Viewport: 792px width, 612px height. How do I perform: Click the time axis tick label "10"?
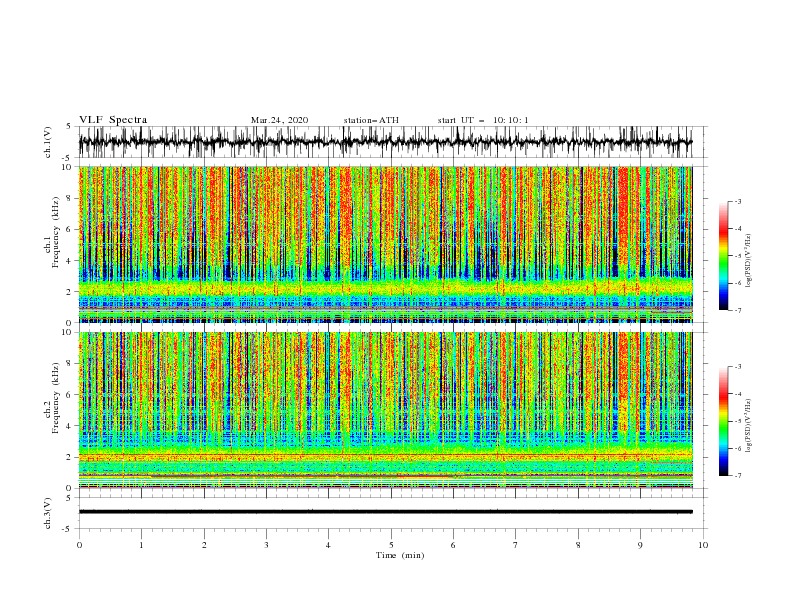[x=703, y=545]
